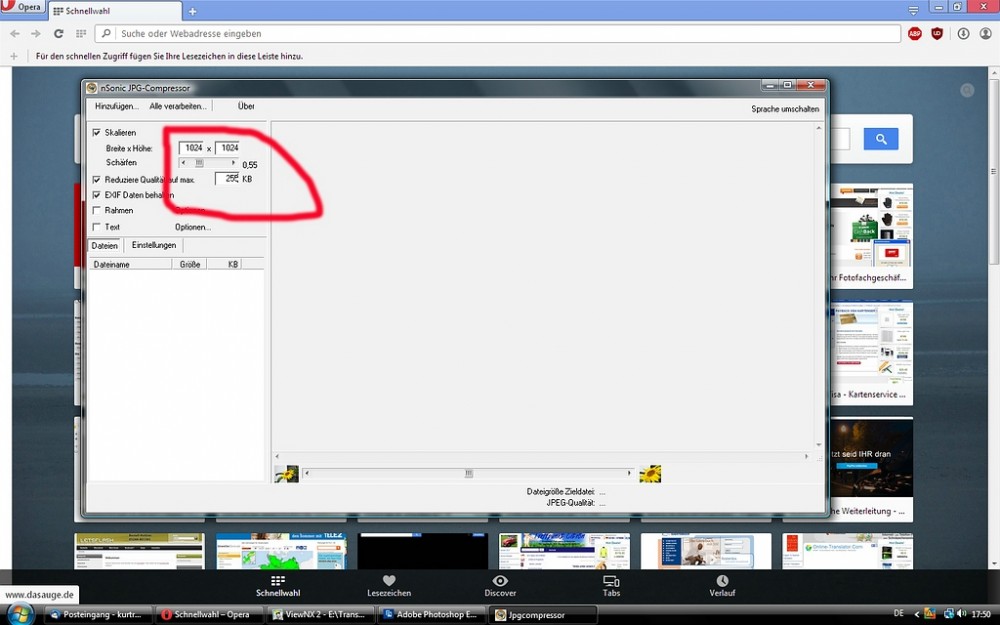Open the Opera main menu button
The height and width of the screenshot is (625, 1000).
point(22,7)
